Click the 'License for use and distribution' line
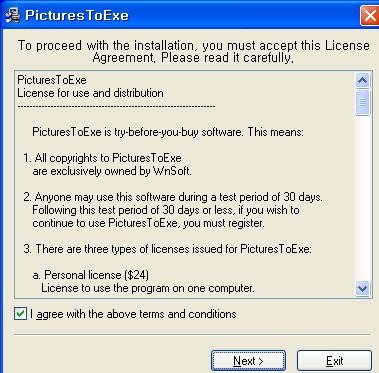This screenshot has height=373, width=379. (x=90, y=93)
